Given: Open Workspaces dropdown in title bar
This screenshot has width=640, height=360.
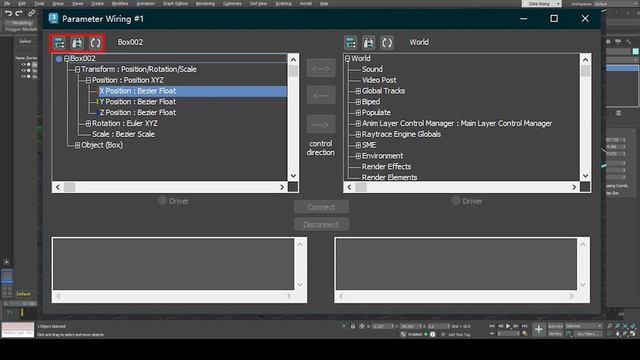Looking at the screenshot, I should click(x=618, y=4).
